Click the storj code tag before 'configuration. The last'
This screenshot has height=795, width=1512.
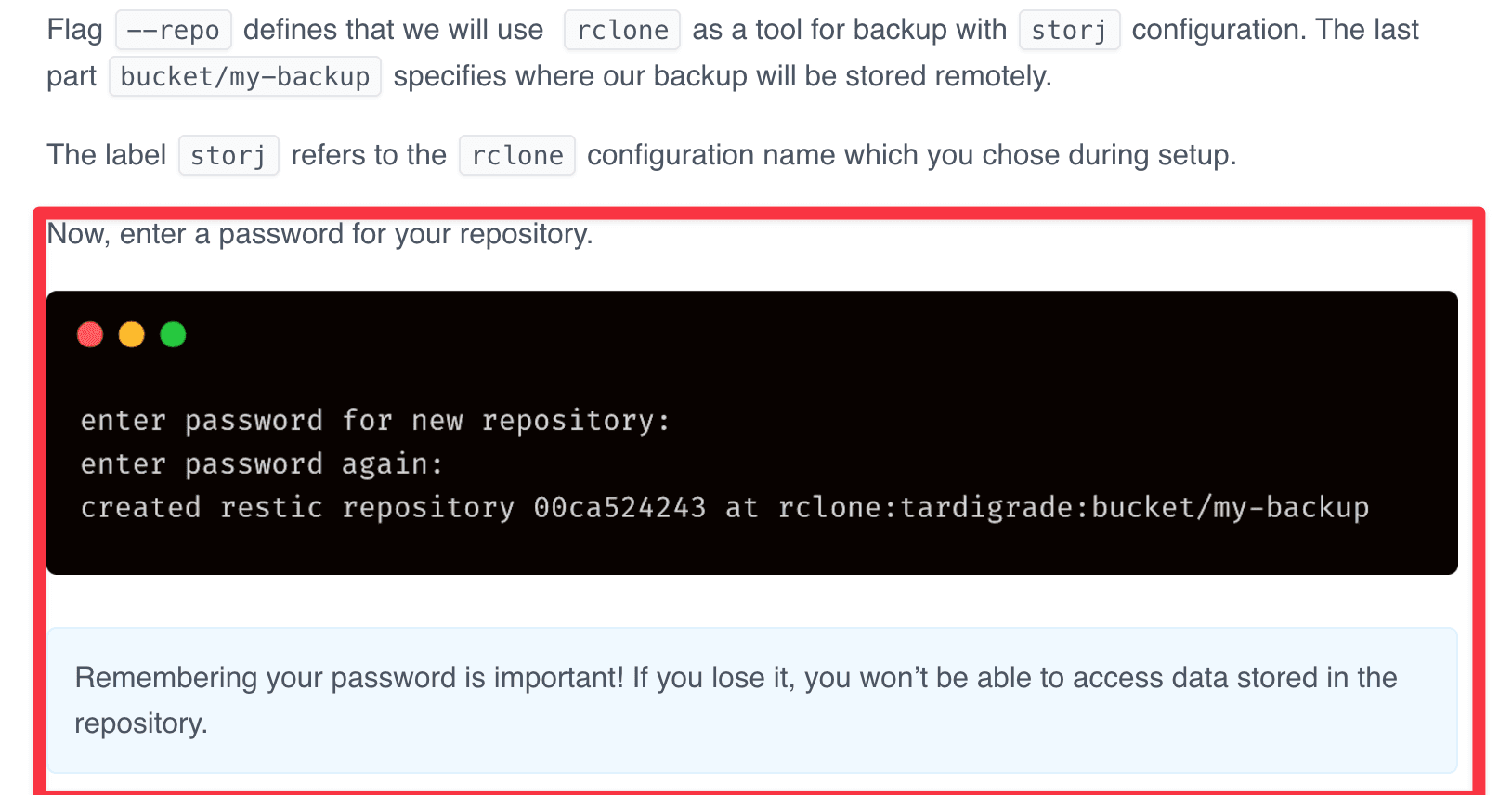pyautogui.click(x=1069, y=31)
